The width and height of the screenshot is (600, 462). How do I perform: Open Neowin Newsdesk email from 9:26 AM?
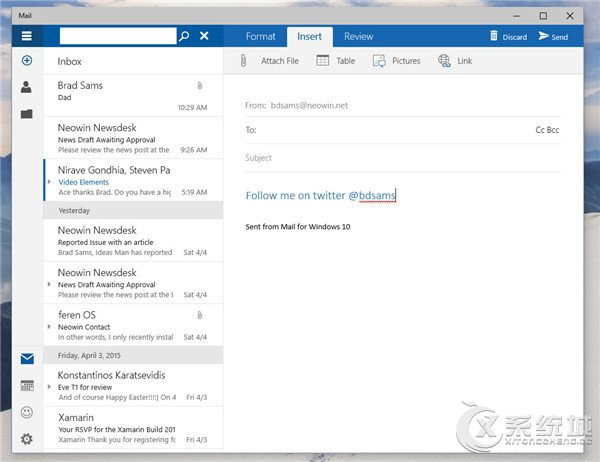133,138
